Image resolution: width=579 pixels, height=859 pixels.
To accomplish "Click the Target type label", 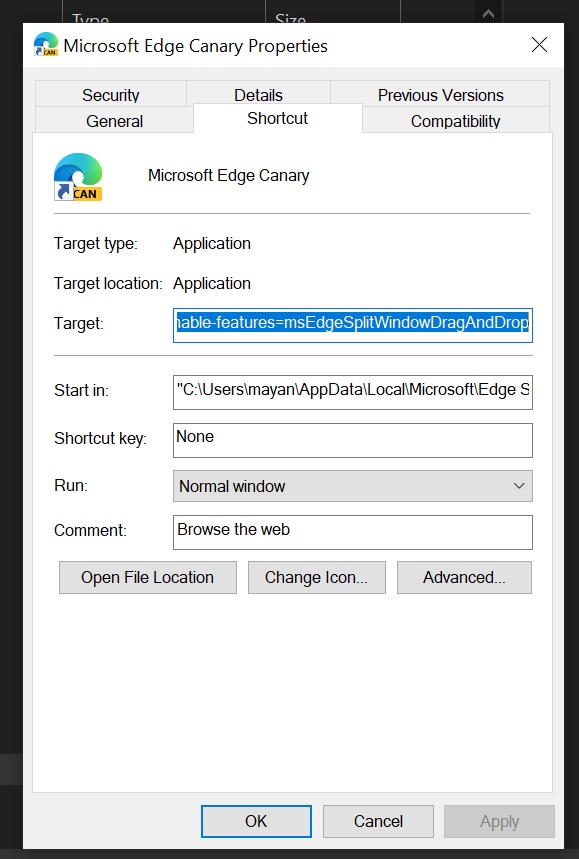I will point(96,243).
